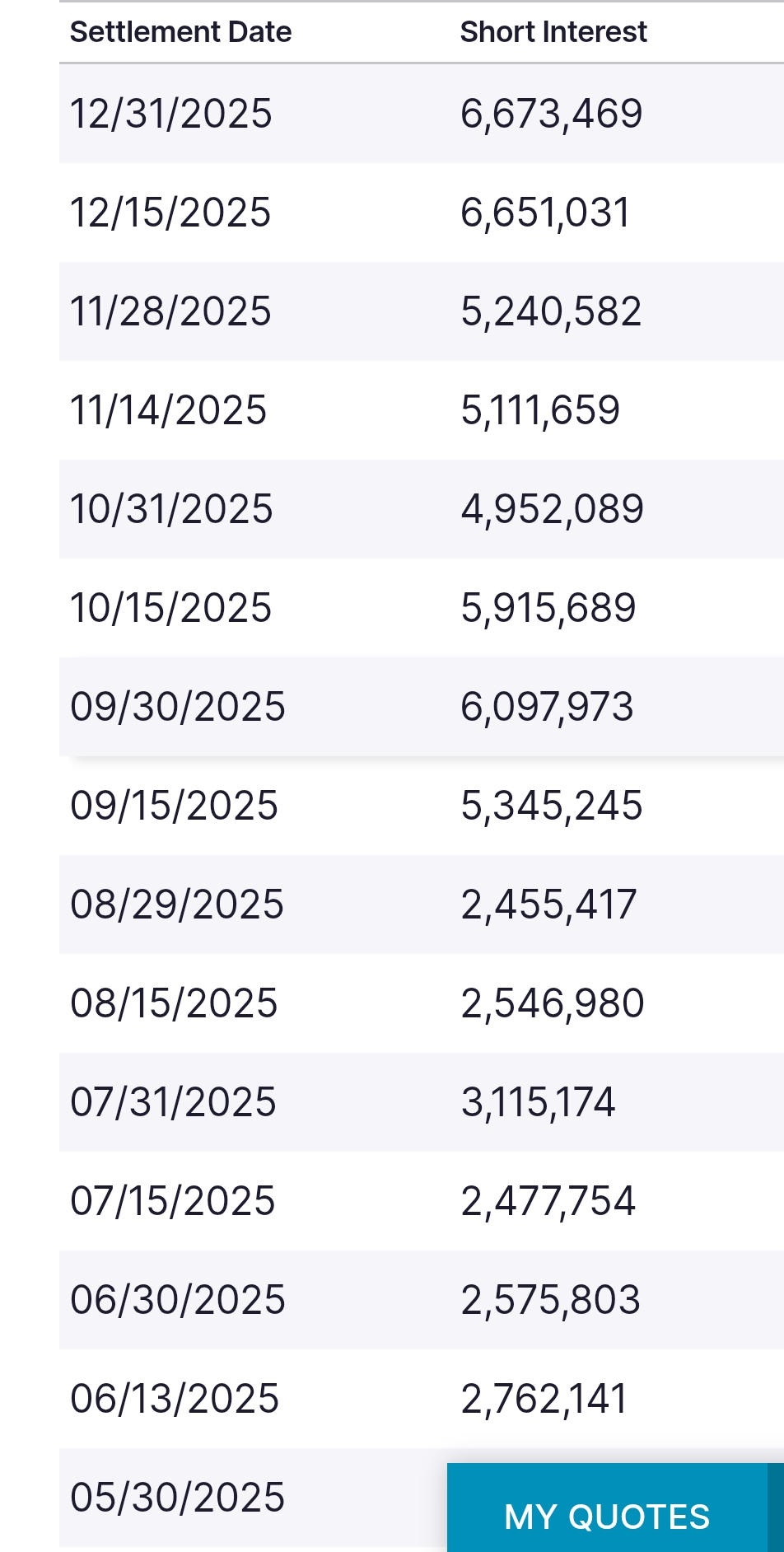The height and width of the screenshot is (1552, 784).
Task: Click the 05/30/2025 settlement date
Action: [x=178, y=1498]
